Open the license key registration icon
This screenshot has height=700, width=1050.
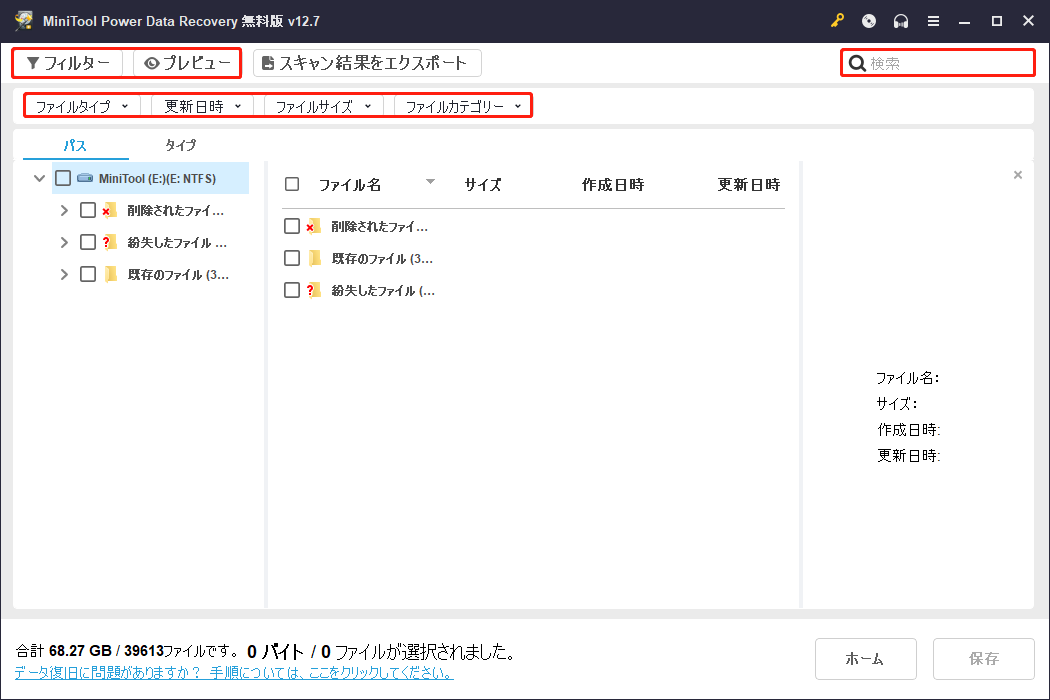837,20
